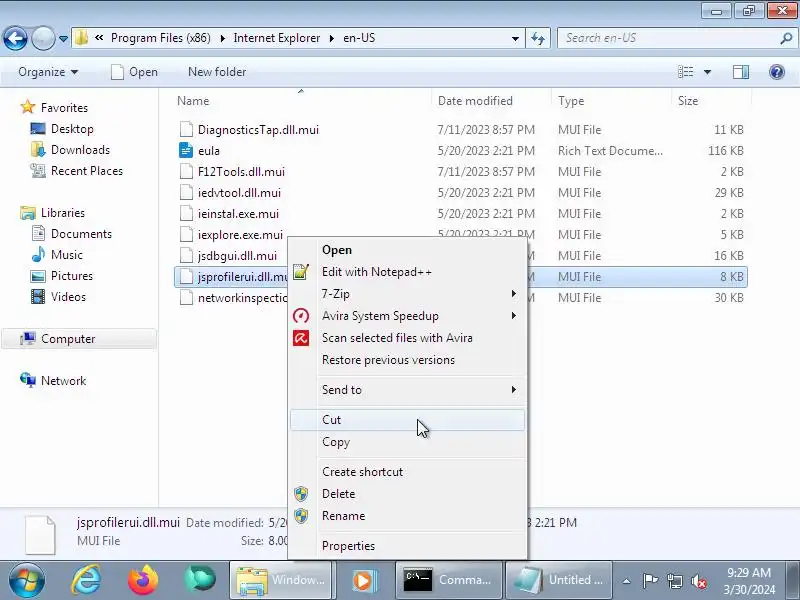Open the Music library
This screenshot has width=800, height=600.
point(66,255)
